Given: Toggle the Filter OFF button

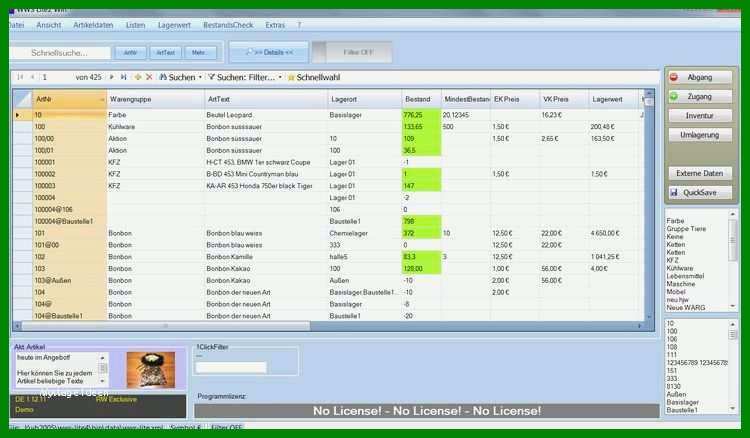Looking at the screenshot, I should point(353,52).
